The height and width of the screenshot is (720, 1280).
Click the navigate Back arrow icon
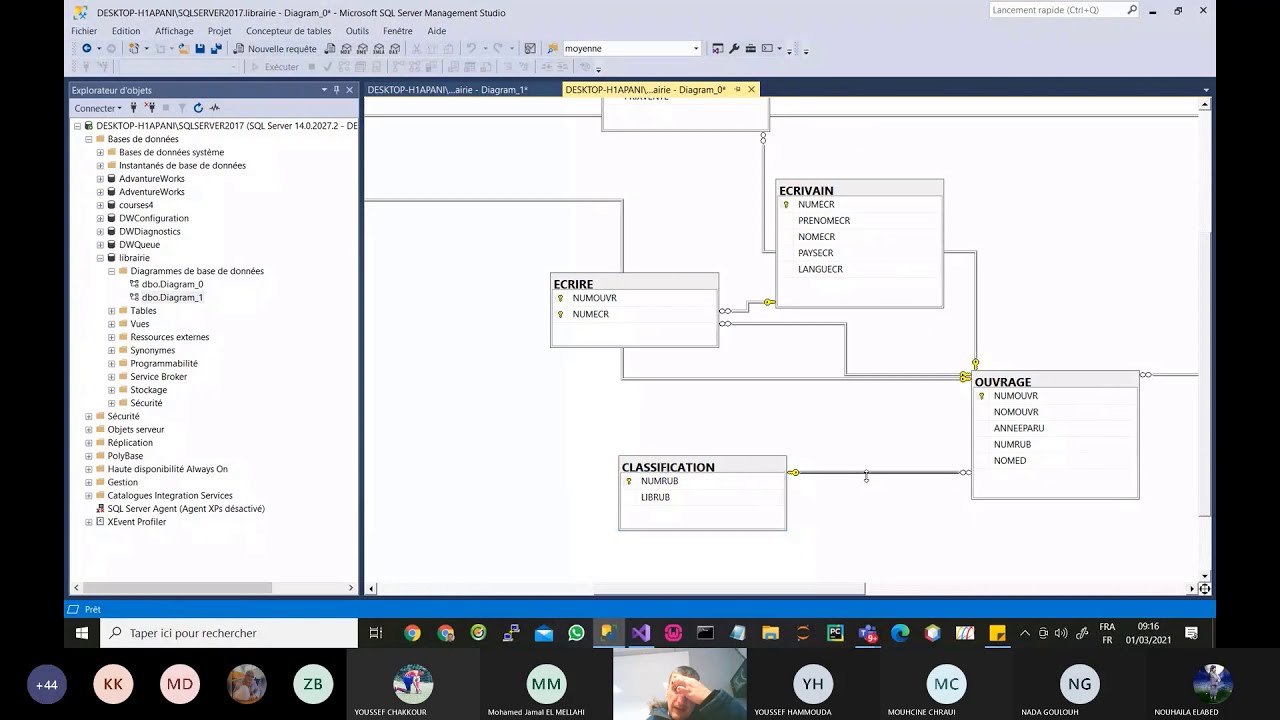pos(86,48)
